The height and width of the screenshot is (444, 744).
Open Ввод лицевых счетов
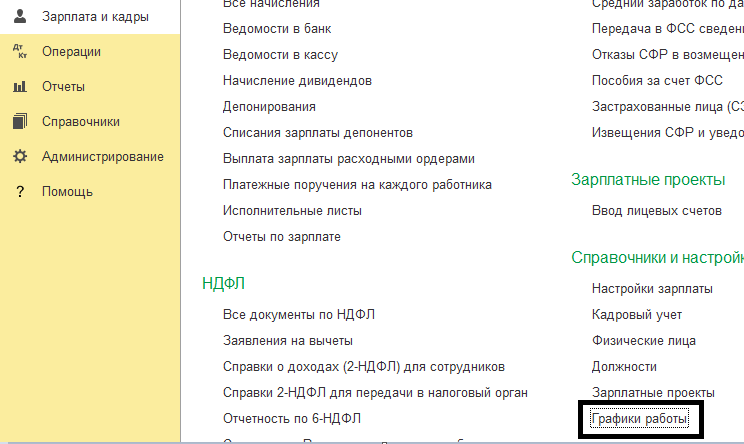[656, 210]
